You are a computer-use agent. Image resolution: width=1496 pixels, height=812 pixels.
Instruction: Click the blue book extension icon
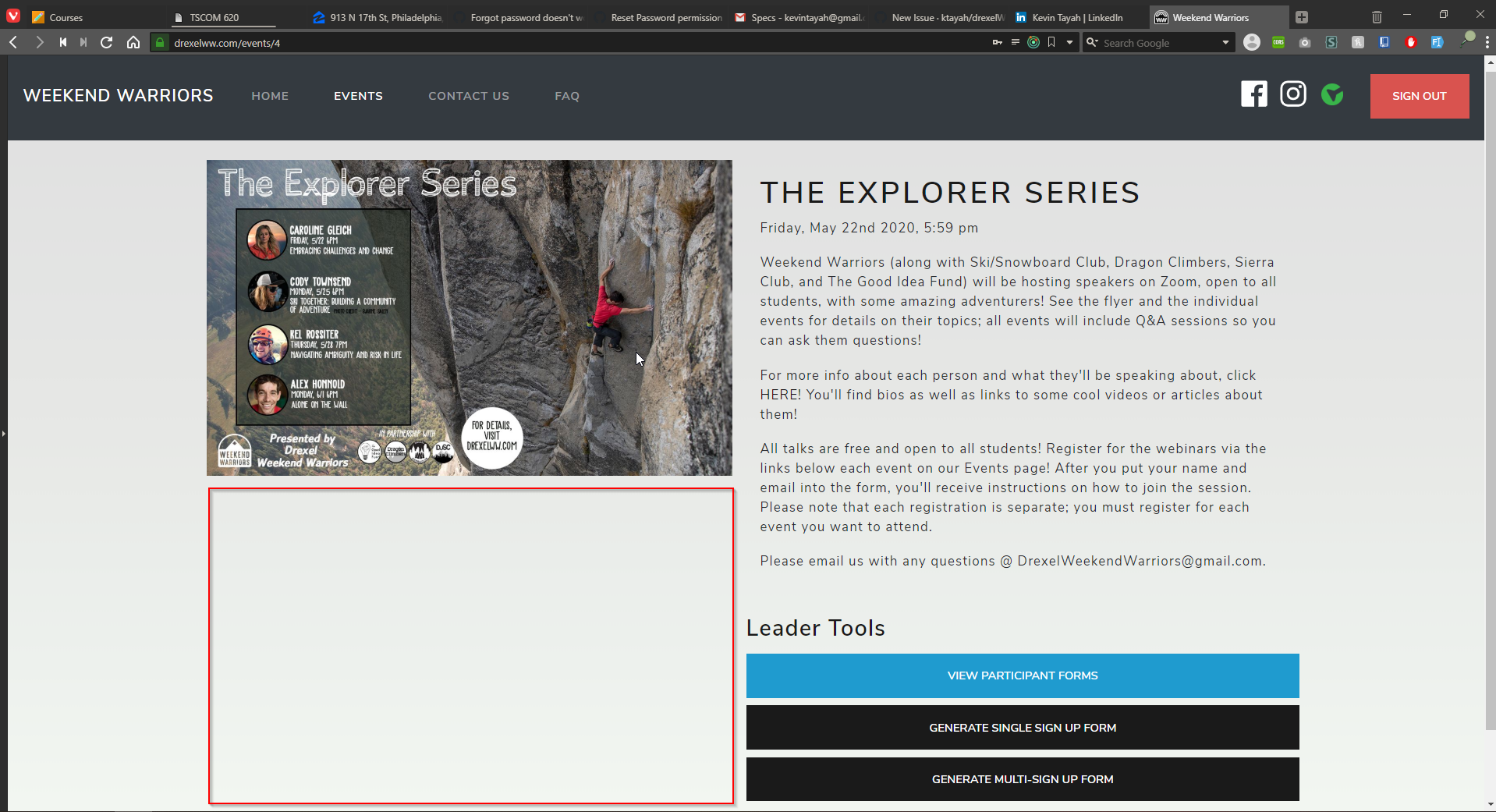click(x=1384, y=42)
